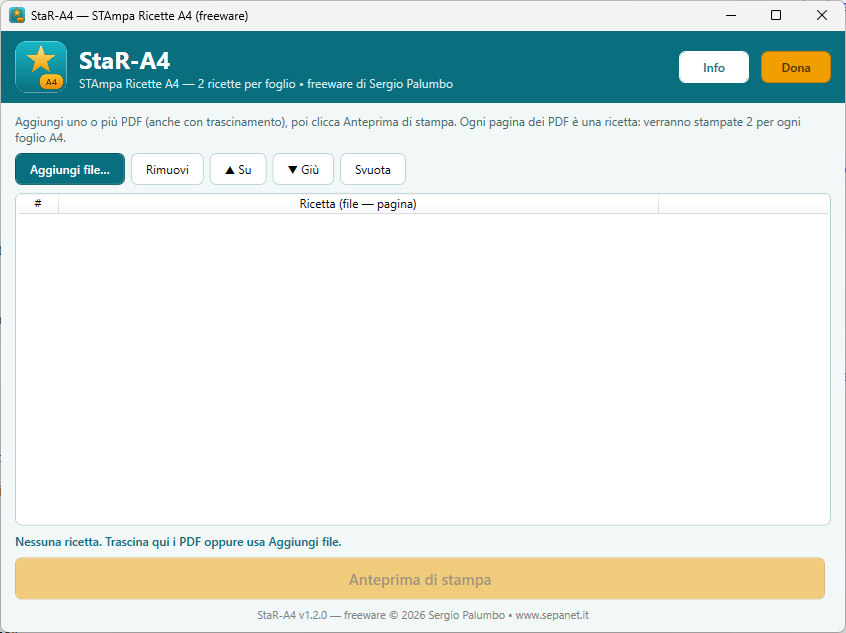Click the Rimuovi button
This screenshot has width=846, height=633.
(167, 169)
